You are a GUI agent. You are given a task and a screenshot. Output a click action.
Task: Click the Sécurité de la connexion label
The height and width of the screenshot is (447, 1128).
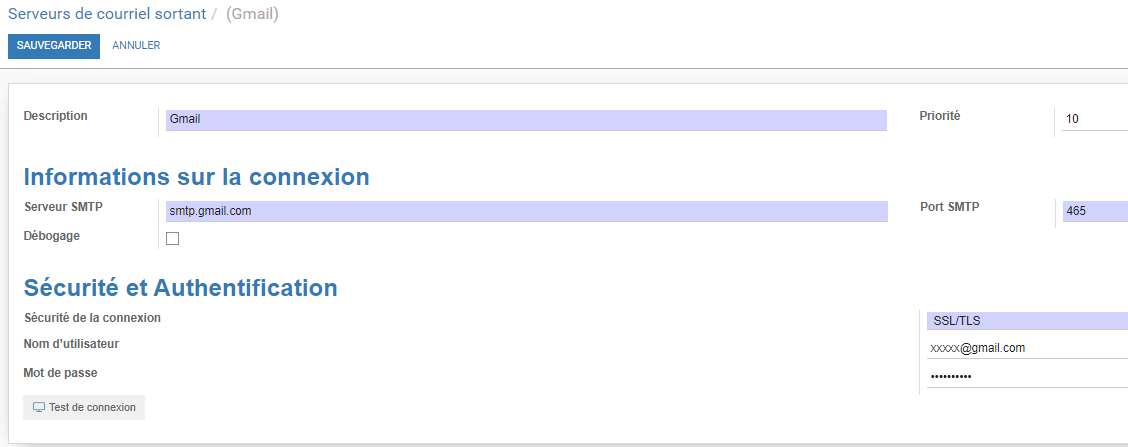(92, 317)
